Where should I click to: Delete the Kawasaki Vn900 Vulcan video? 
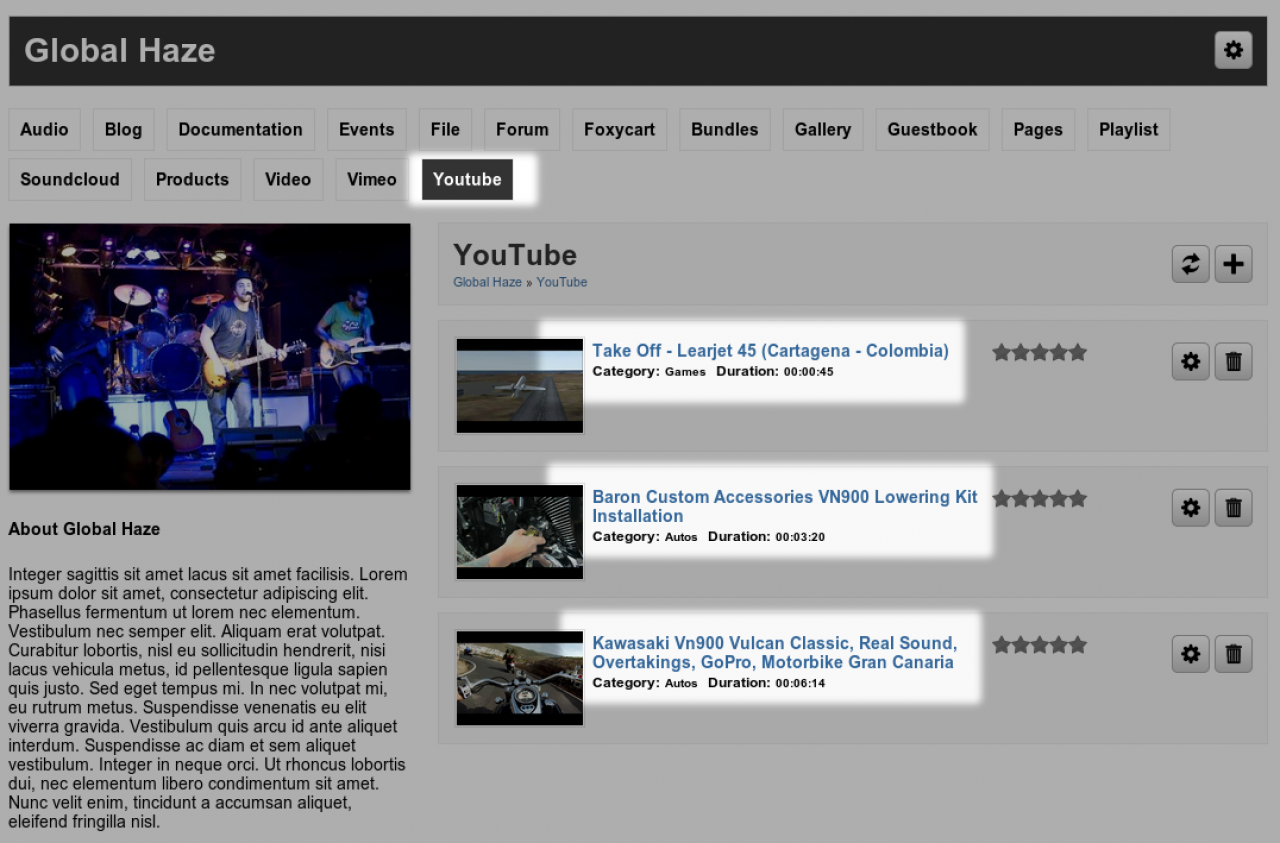(1233, 654)
